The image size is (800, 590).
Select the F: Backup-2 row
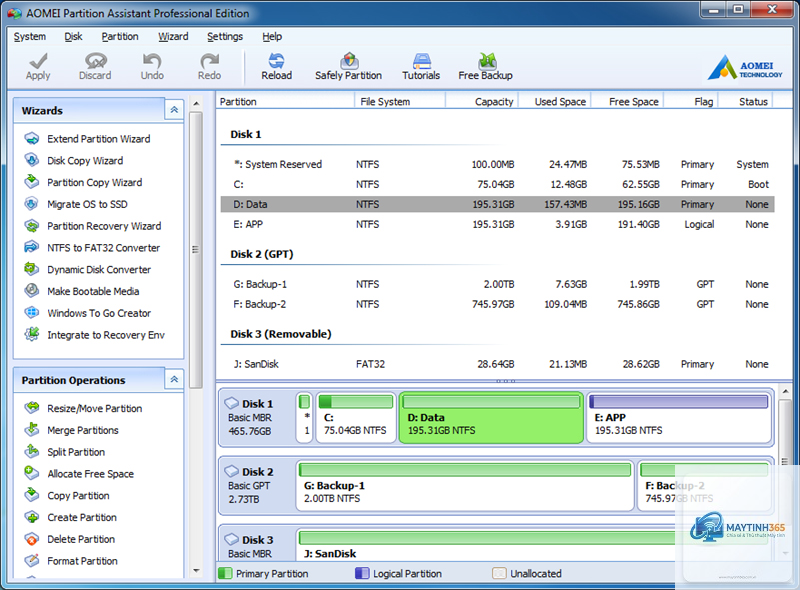497,304
